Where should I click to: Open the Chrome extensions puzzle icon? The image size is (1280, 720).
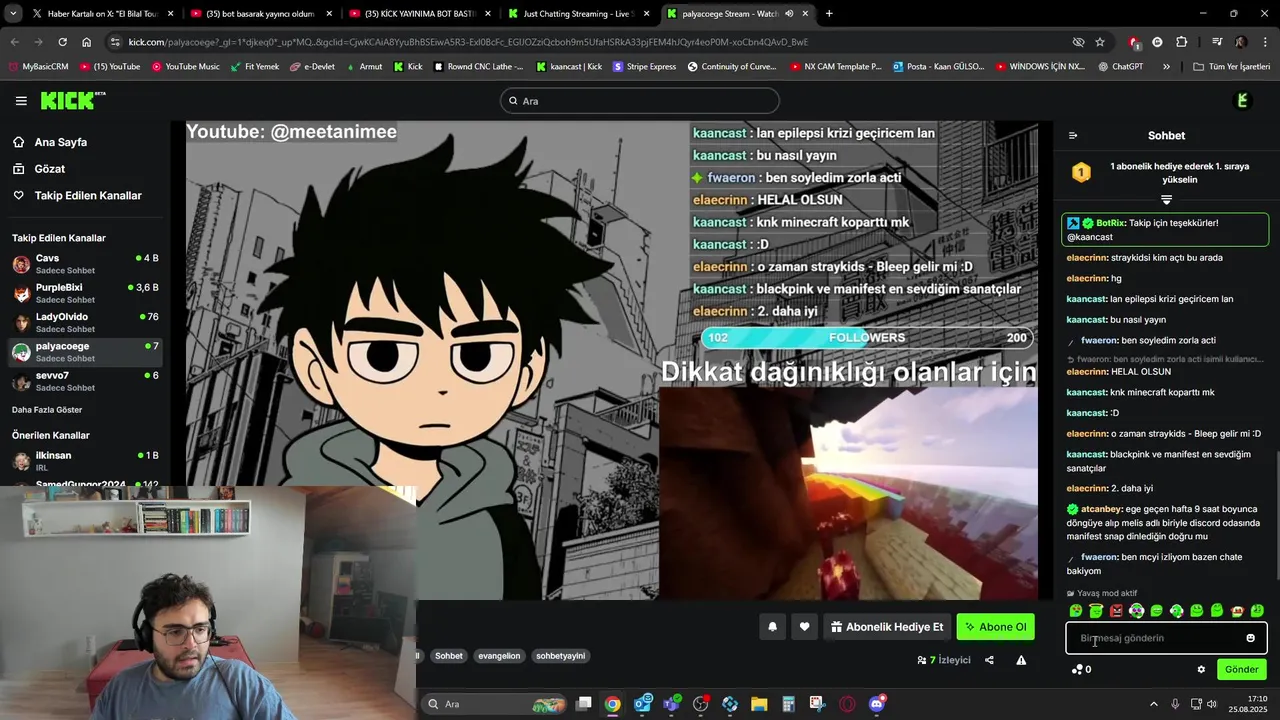coord(1181,42)
